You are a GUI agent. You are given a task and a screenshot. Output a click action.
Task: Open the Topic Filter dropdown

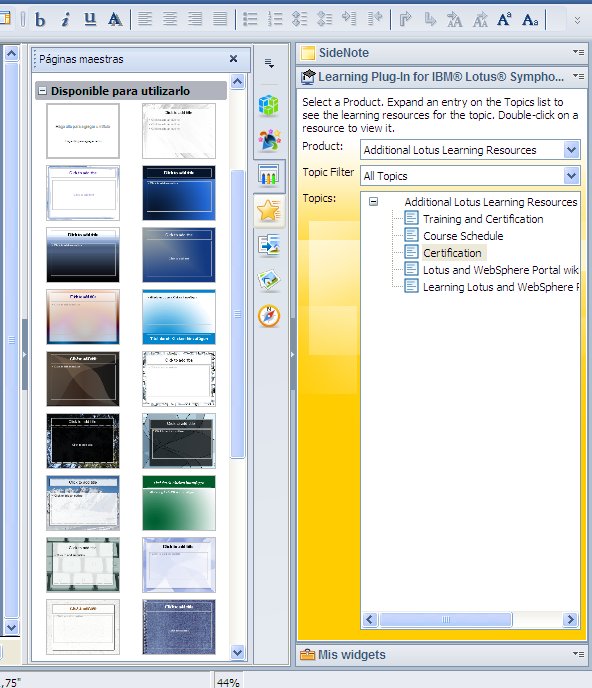point(571,176)
